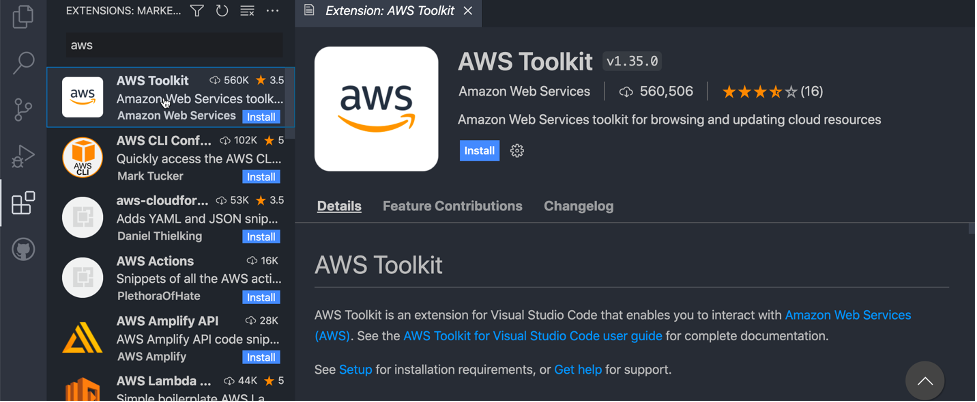The image size is (977, 402).
Task: Click the scroll-to-top arrow button
Action: pos(925,381)
